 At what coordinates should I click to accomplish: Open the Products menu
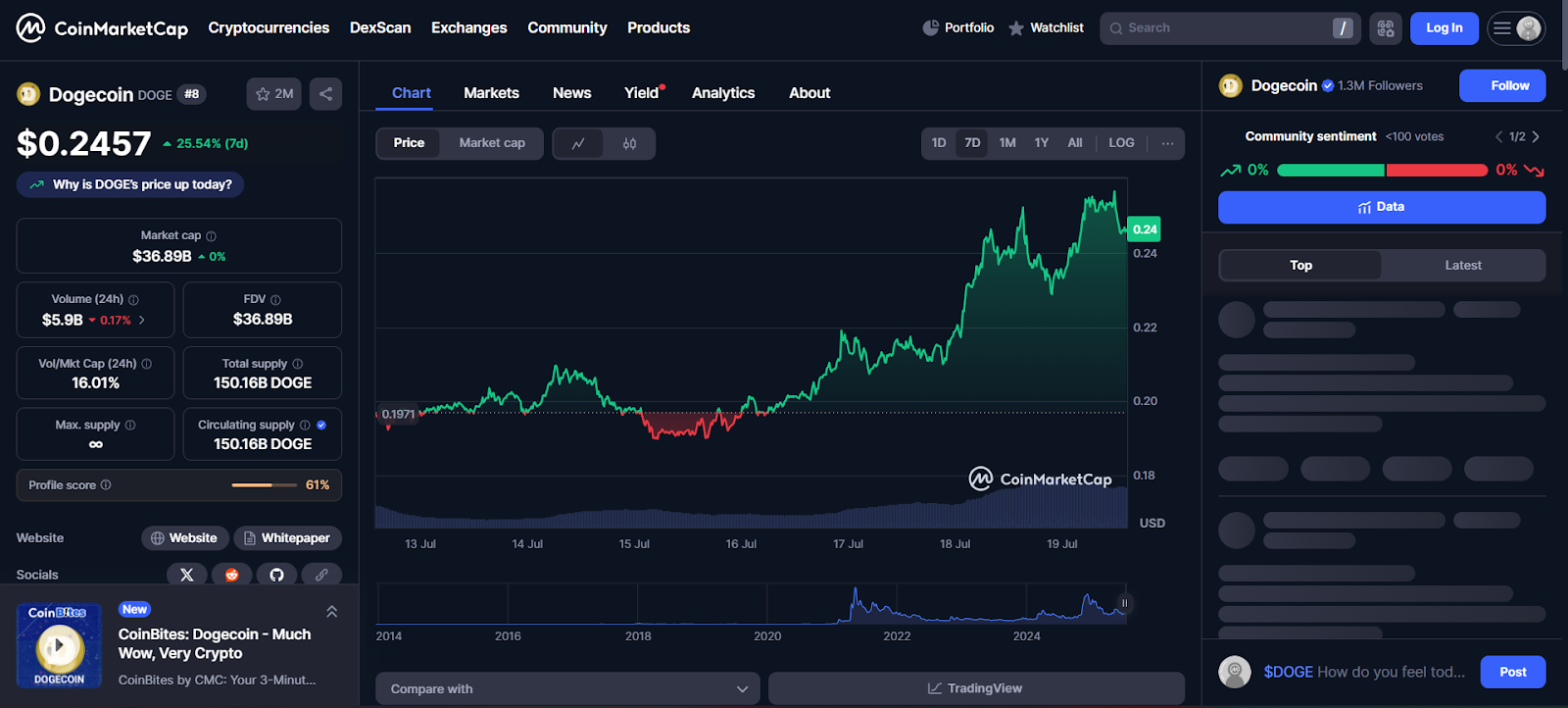coord(659,27)
